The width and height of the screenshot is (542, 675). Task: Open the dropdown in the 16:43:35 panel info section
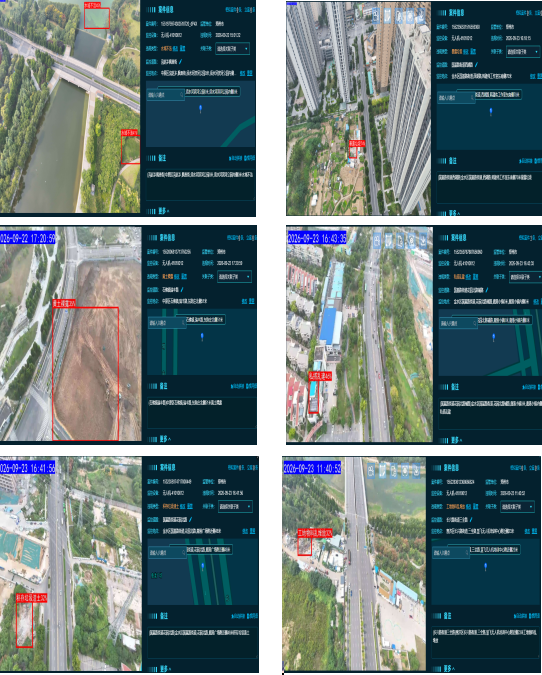click(526, 277)
